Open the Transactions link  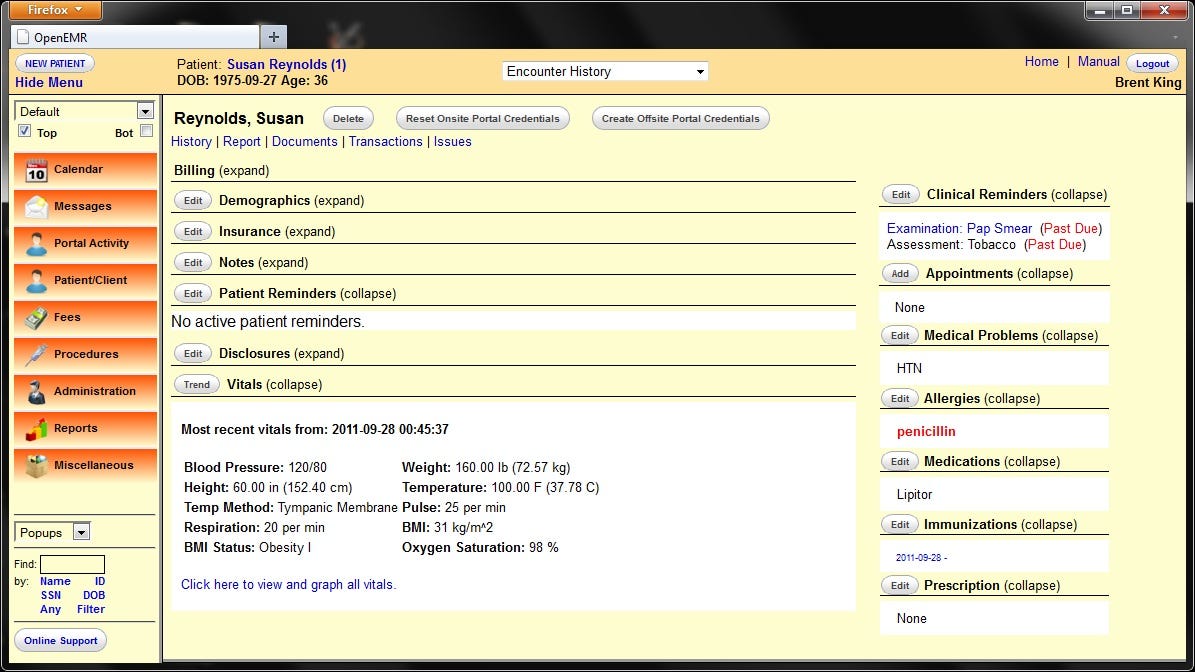[385, 142]
